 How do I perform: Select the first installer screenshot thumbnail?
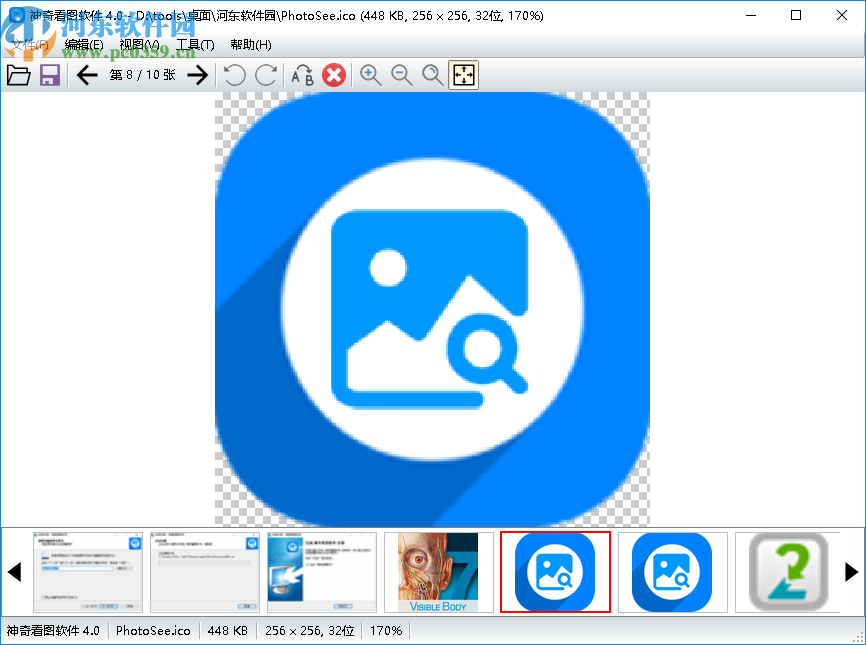tap(88, 572)
